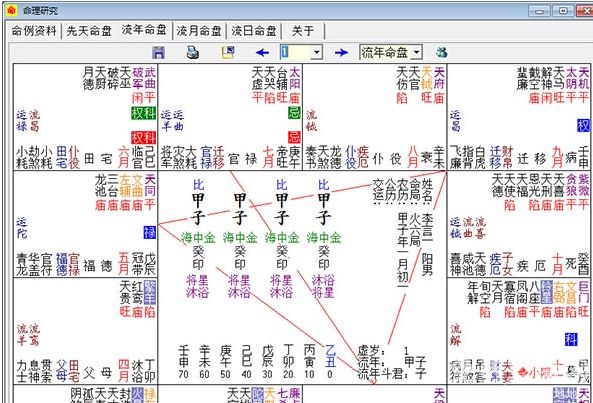This screenshot has width=593, height=403.
Task: Open the 流日命盘 tab
Action: [x=254, y=31]
